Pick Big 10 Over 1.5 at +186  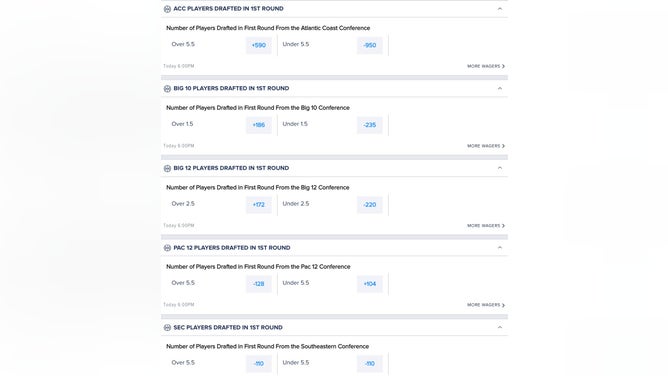point(259,125)
